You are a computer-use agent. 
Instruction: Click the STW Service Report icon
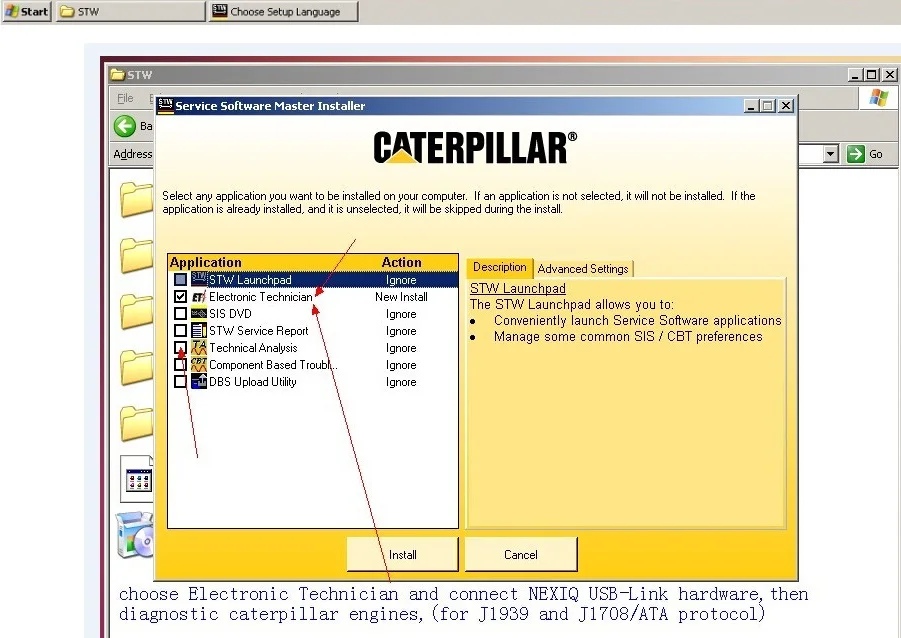(x=199, y=330)
